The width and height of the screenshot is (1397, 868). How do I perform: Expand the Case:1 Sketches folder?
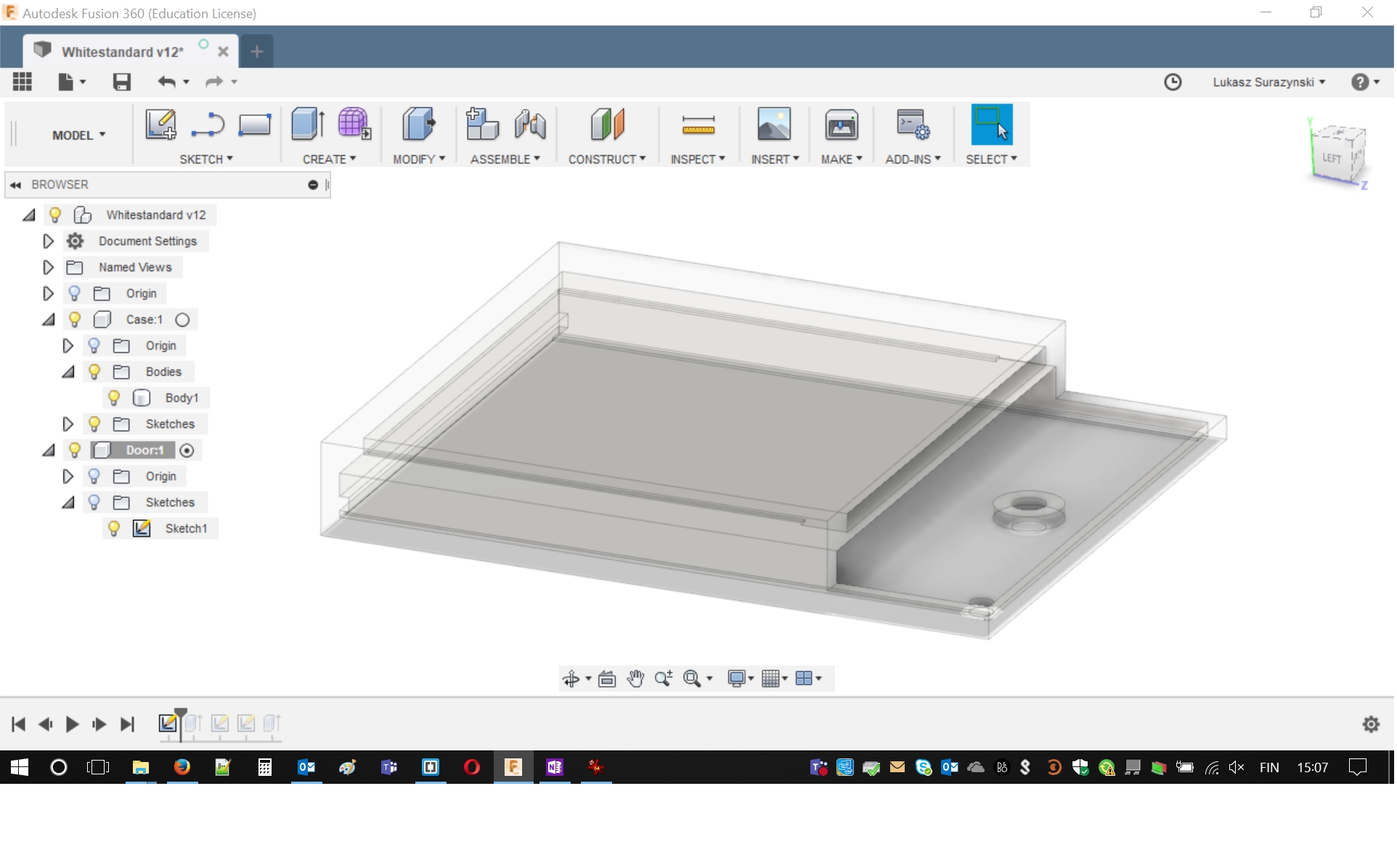click(68, 425)
